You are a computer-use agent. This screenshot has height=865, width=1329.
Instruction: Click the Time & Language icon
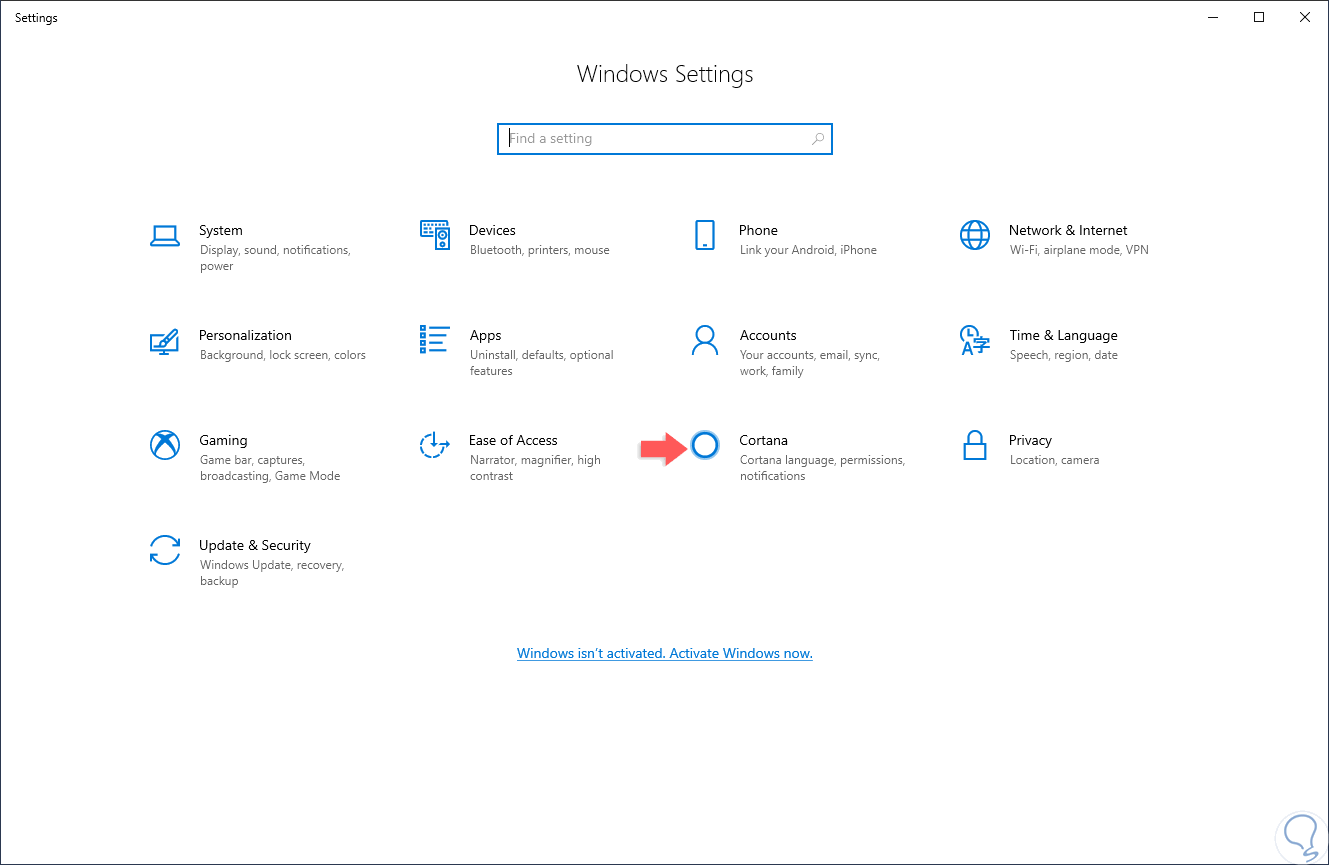(x=974, y=340)
